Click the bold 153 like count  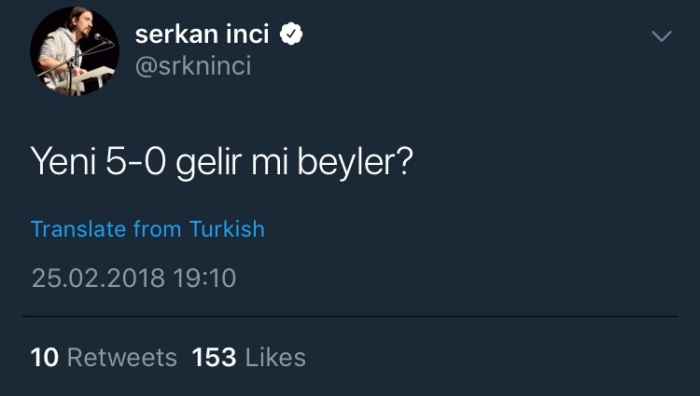[214, 358]
